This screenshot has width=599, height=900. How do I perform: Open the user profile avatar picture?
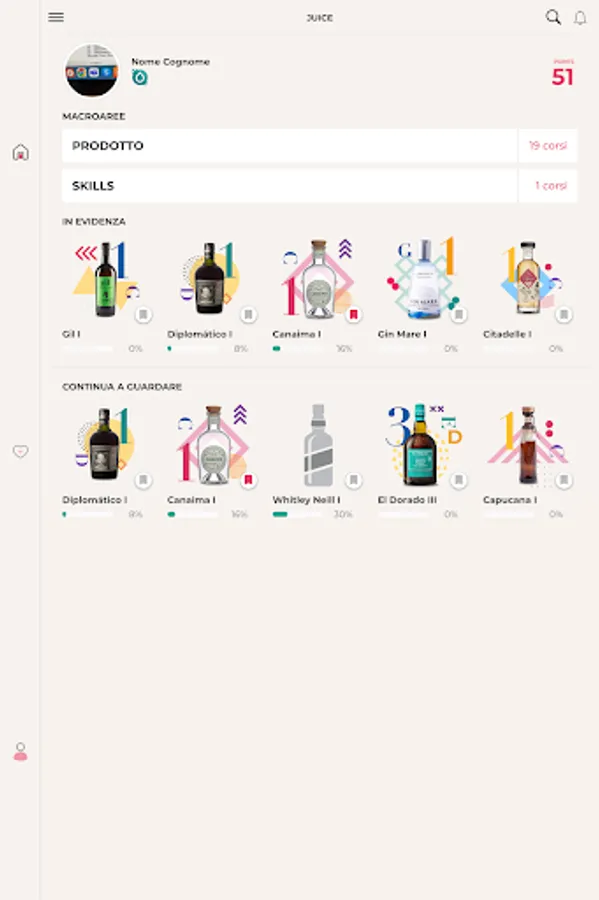92,71
